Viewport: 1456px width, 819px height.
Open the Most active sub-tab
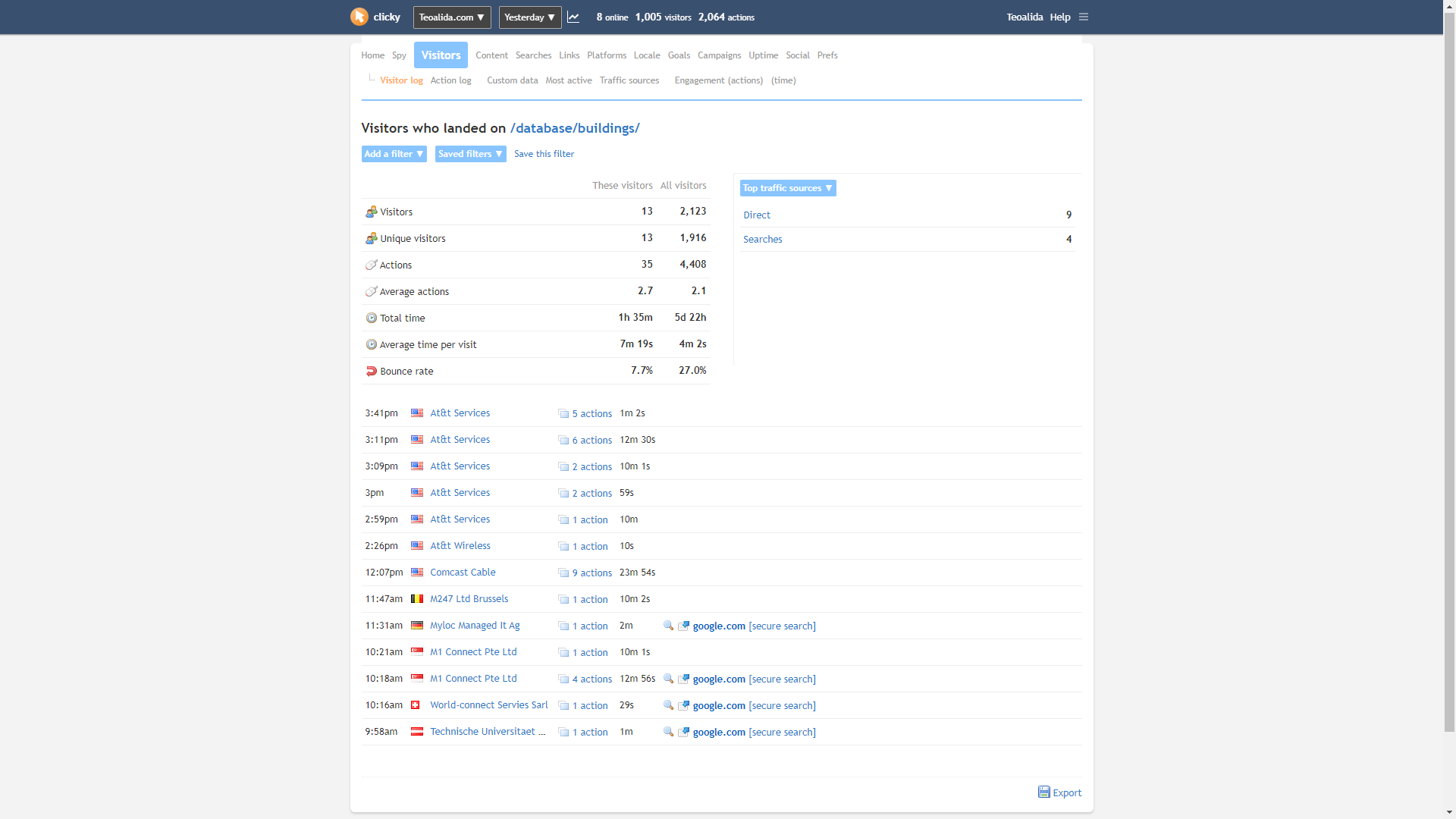569,80
